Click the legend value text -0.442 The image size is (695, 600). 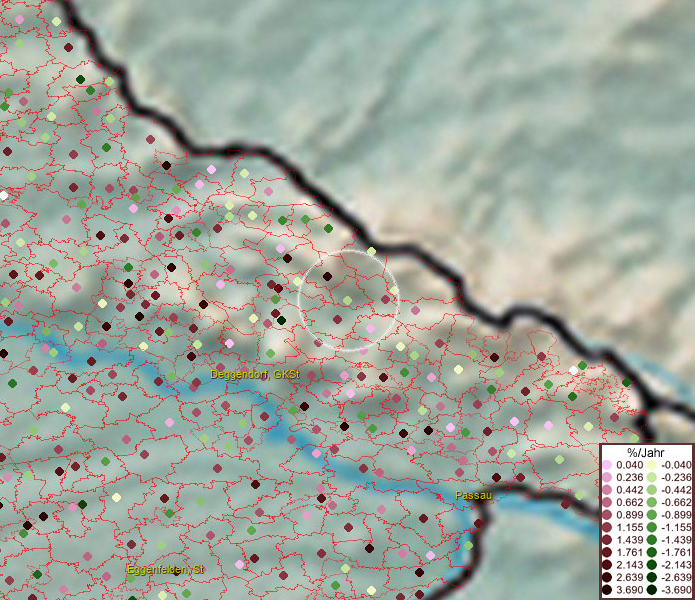(676, 490)
